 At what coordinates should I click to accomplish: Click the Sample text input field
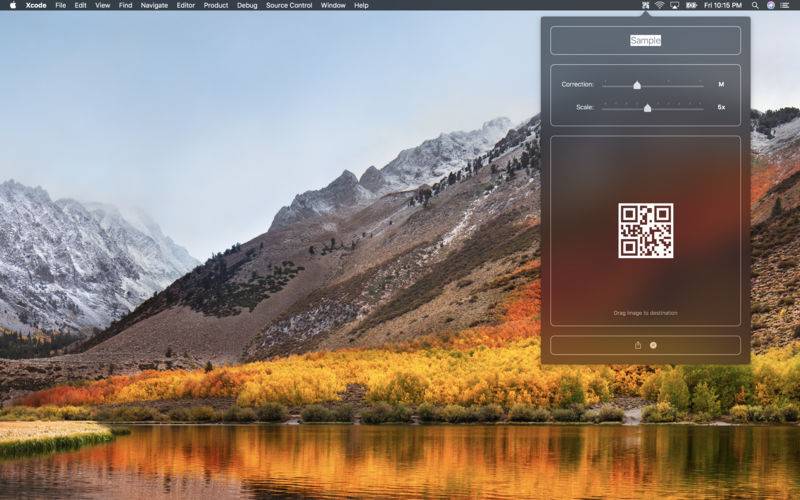click(x=645, y=40)
